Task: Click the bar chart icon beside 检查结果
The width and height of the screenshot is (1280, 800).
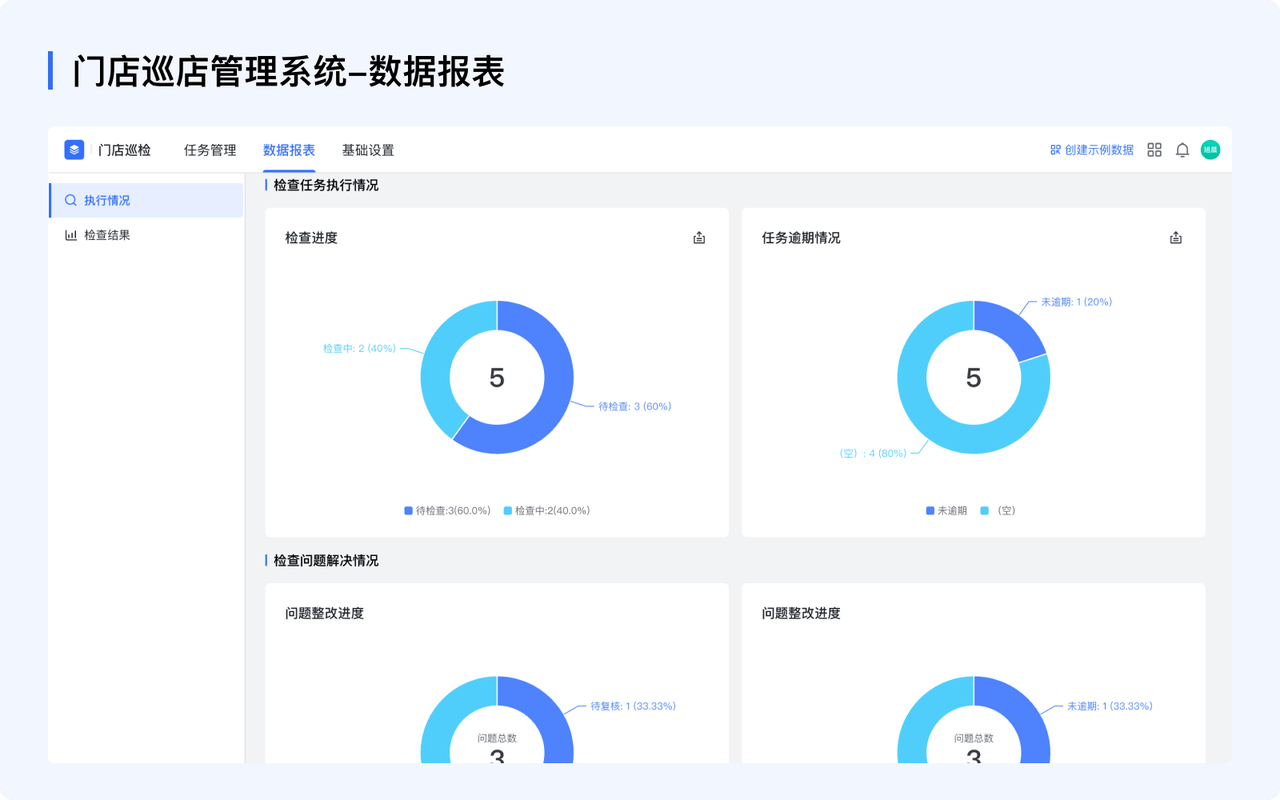Action: point(71,235)
